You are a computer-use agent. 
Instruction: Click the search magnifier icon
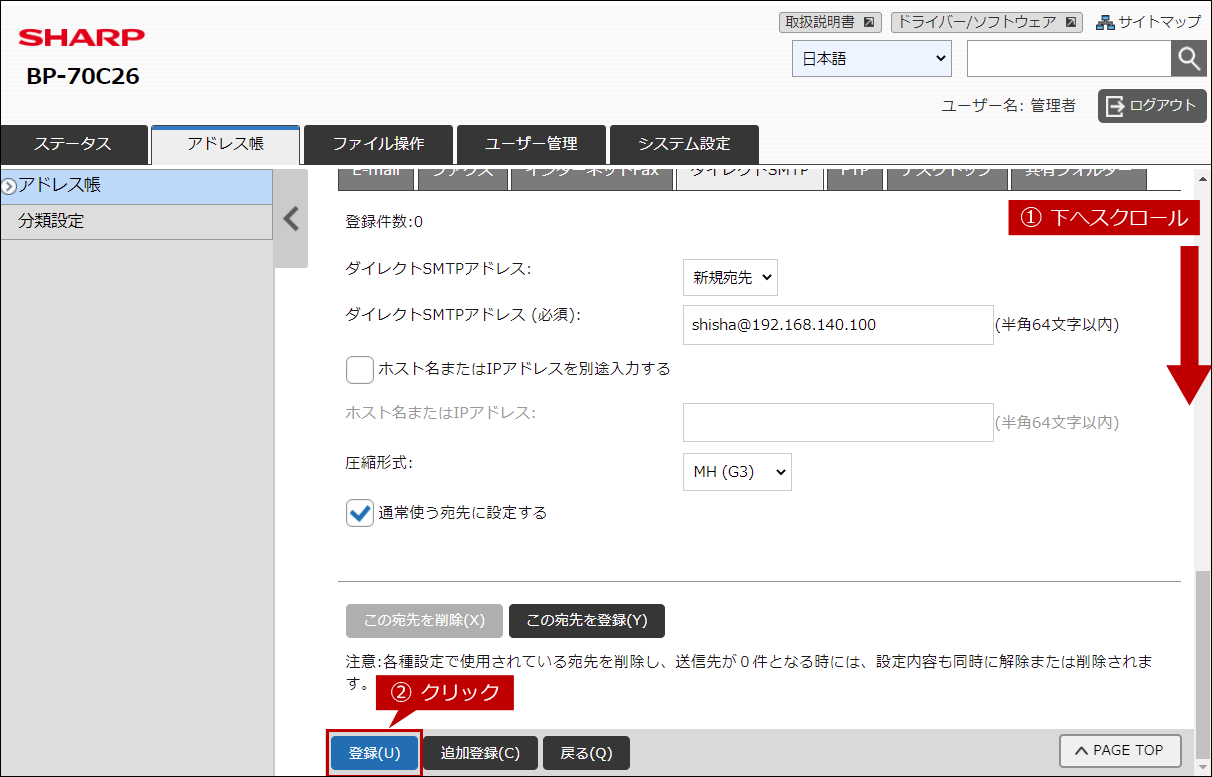point(1188,59)
